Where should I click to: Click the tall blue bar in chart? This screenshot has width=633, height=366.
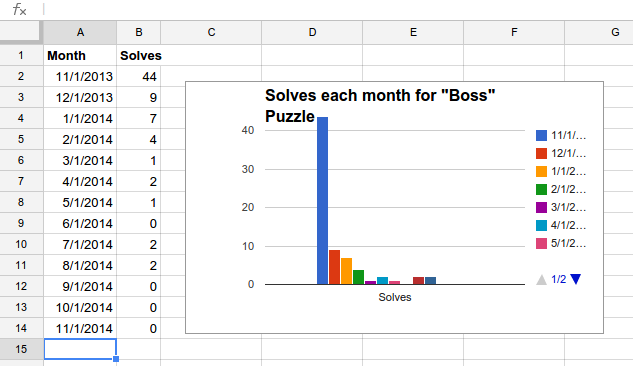(322, 201)
